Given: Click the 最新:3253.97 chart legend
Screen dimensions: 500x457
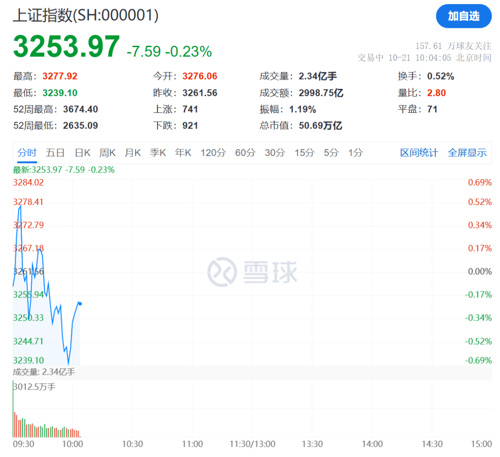Looking at the screenshot, I should pos(64,170).
